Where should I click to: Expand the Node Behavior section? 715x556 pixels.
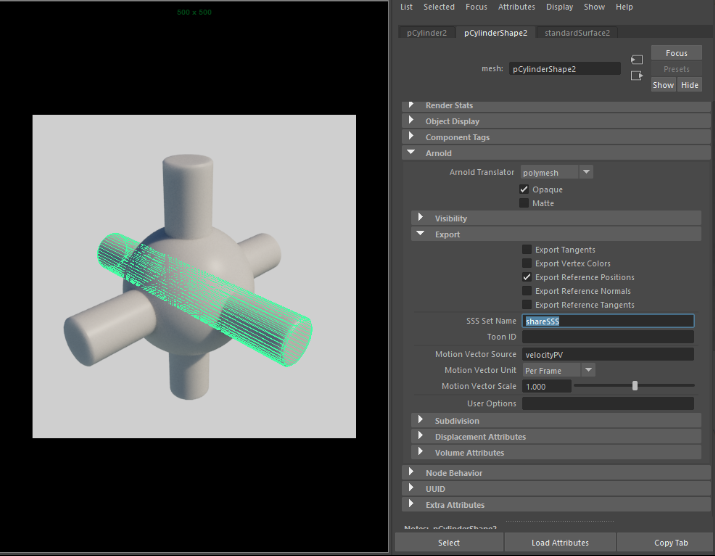[556, 473]
